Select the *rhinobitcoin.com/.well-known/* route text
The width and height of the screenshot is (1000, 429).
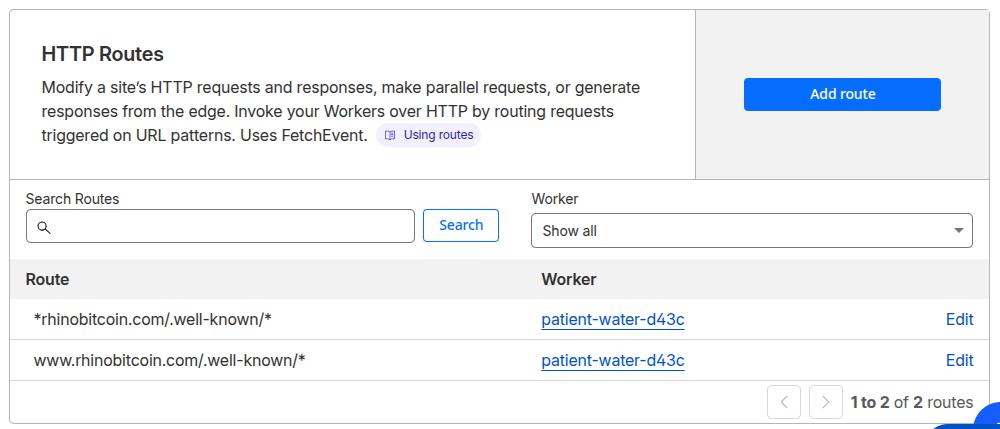[x=152, y=320]
